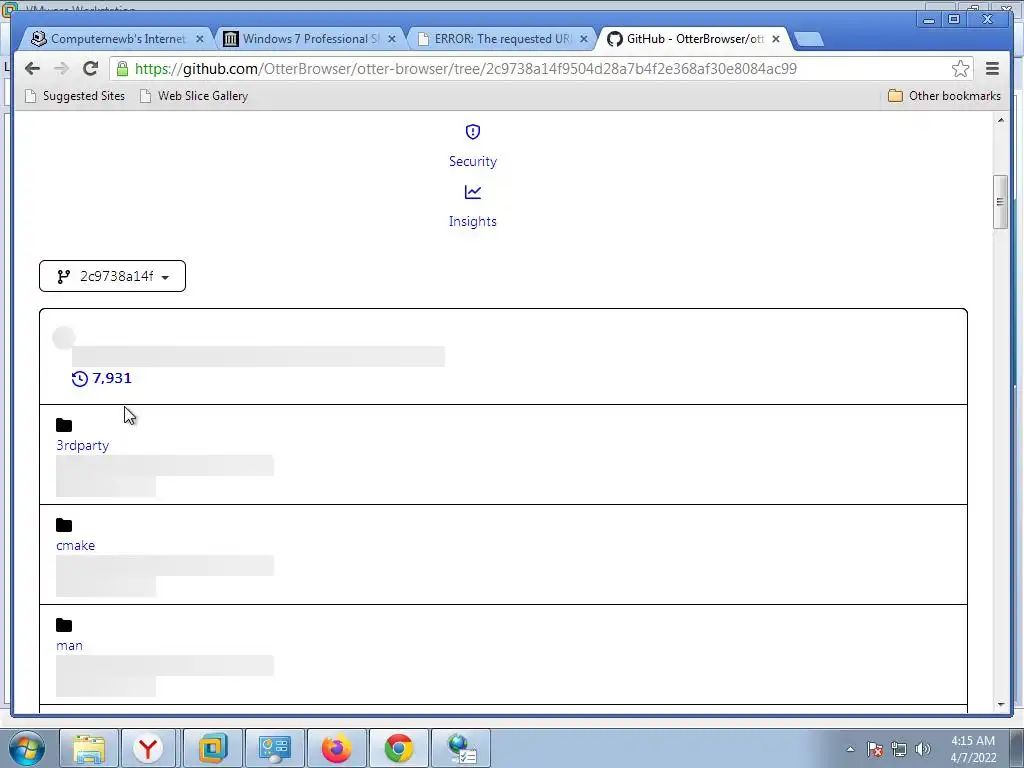Select the GitHub - OtterBrowser tab

point(694,39)
